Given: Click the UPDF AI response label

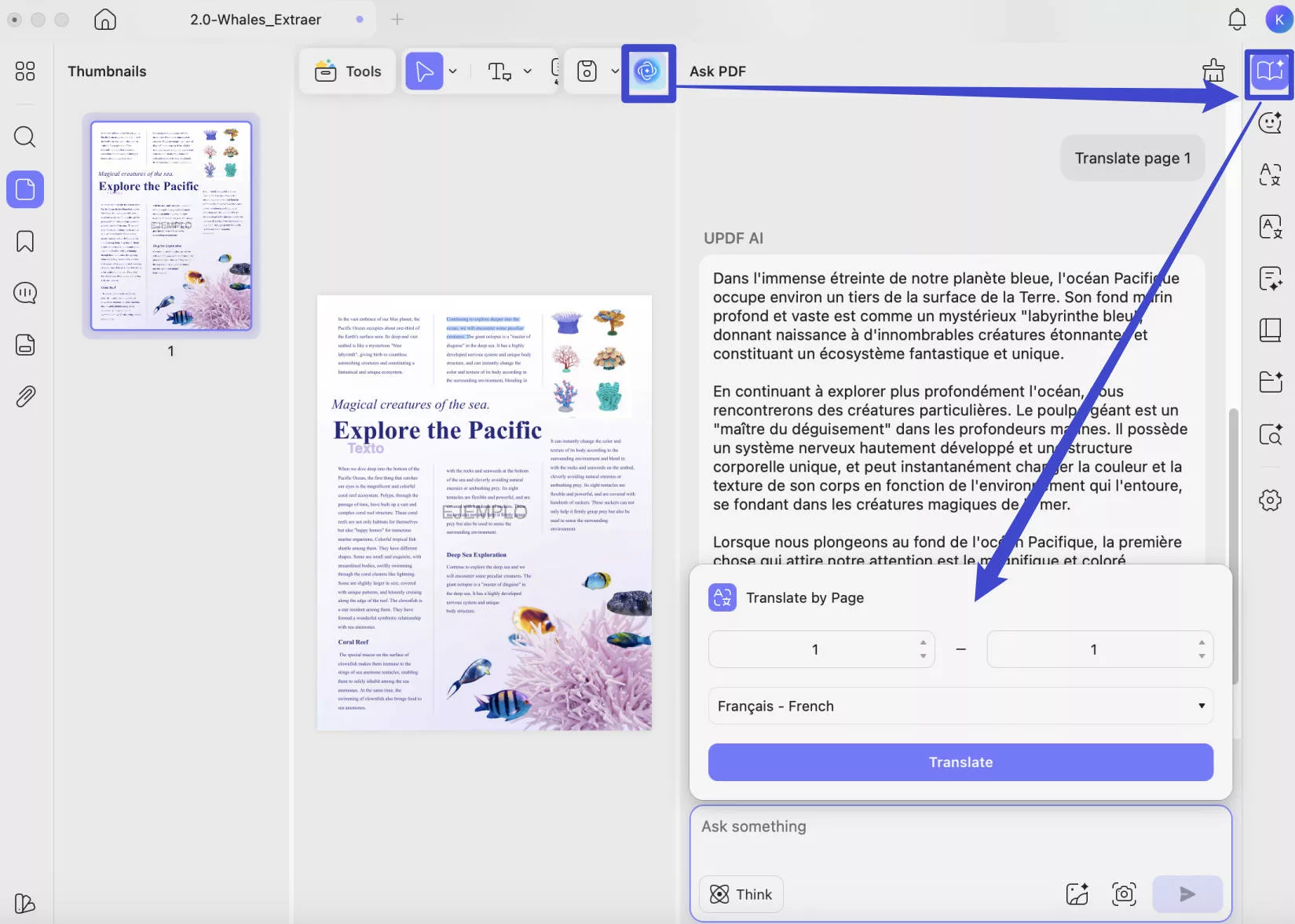Looking at the screenshot, I should click(x=733, y=238).
